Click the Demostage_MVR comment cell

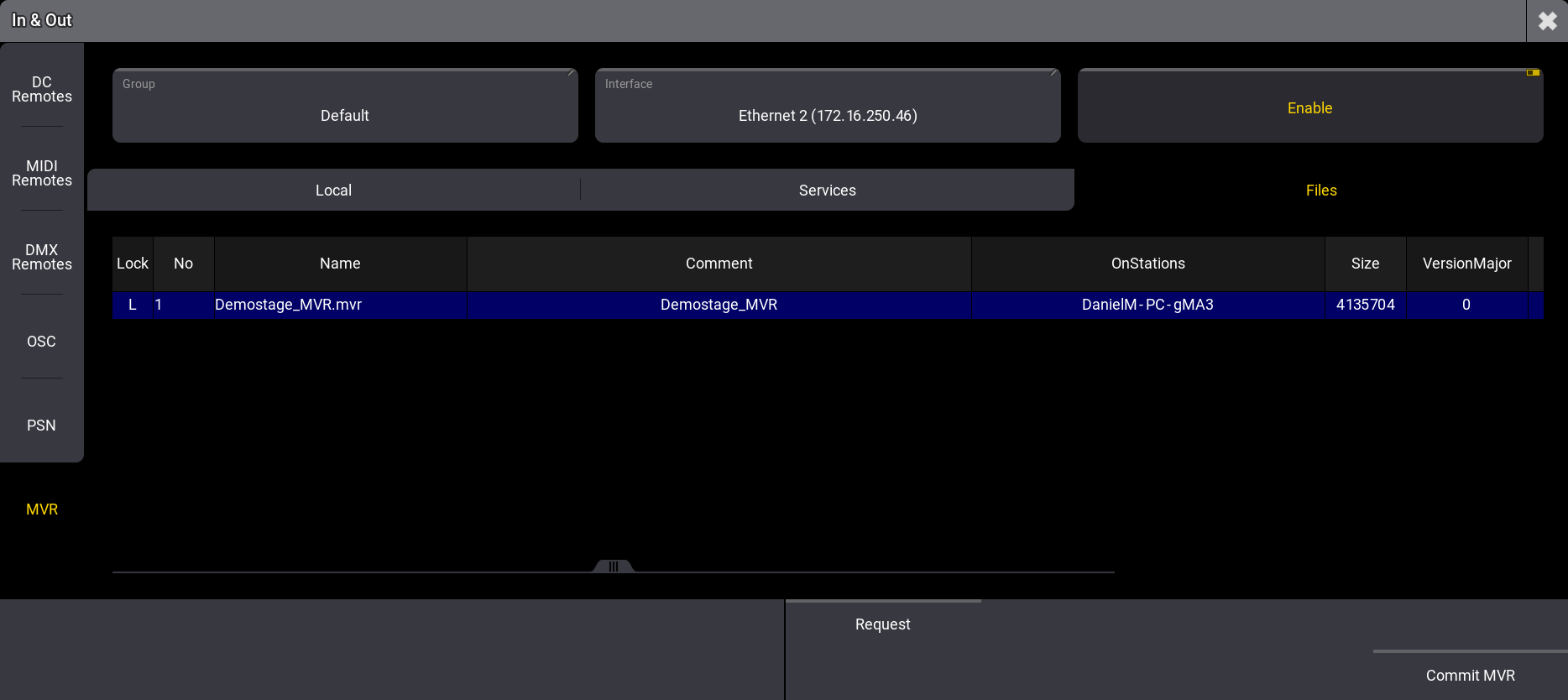(x=719, y=305)
